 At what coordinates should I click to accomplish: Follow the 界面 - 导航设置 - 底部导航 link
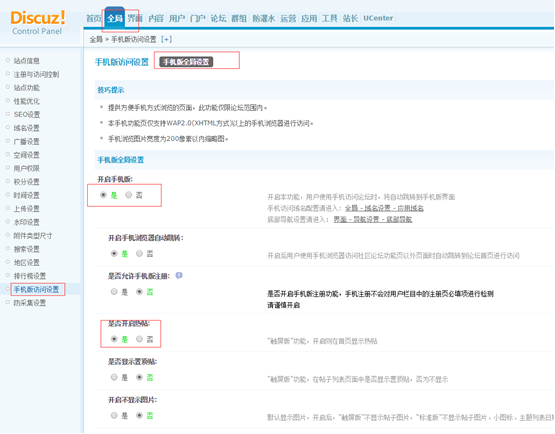coord(373,219)
